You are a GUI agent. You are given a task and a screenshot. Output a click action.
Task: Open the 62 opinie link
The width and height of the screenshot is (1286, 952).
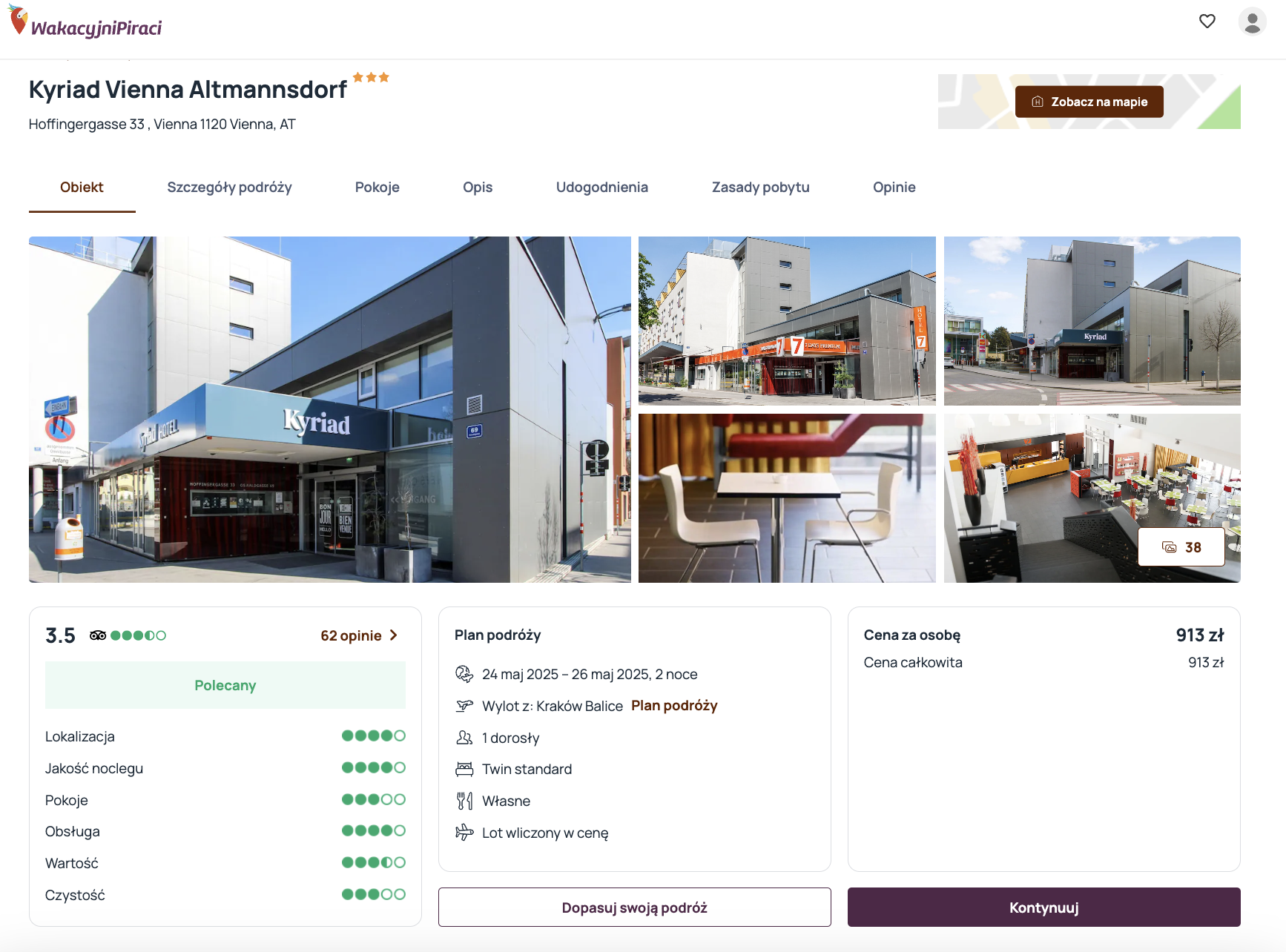tap(351, 635)
